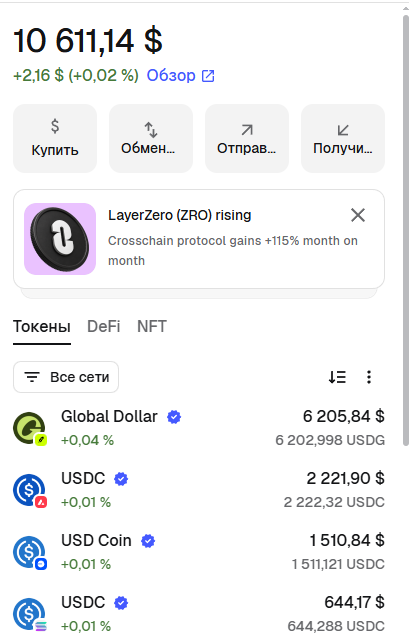
Task: Click the dollar sign icon on Купить
Action: pos(55,126)
